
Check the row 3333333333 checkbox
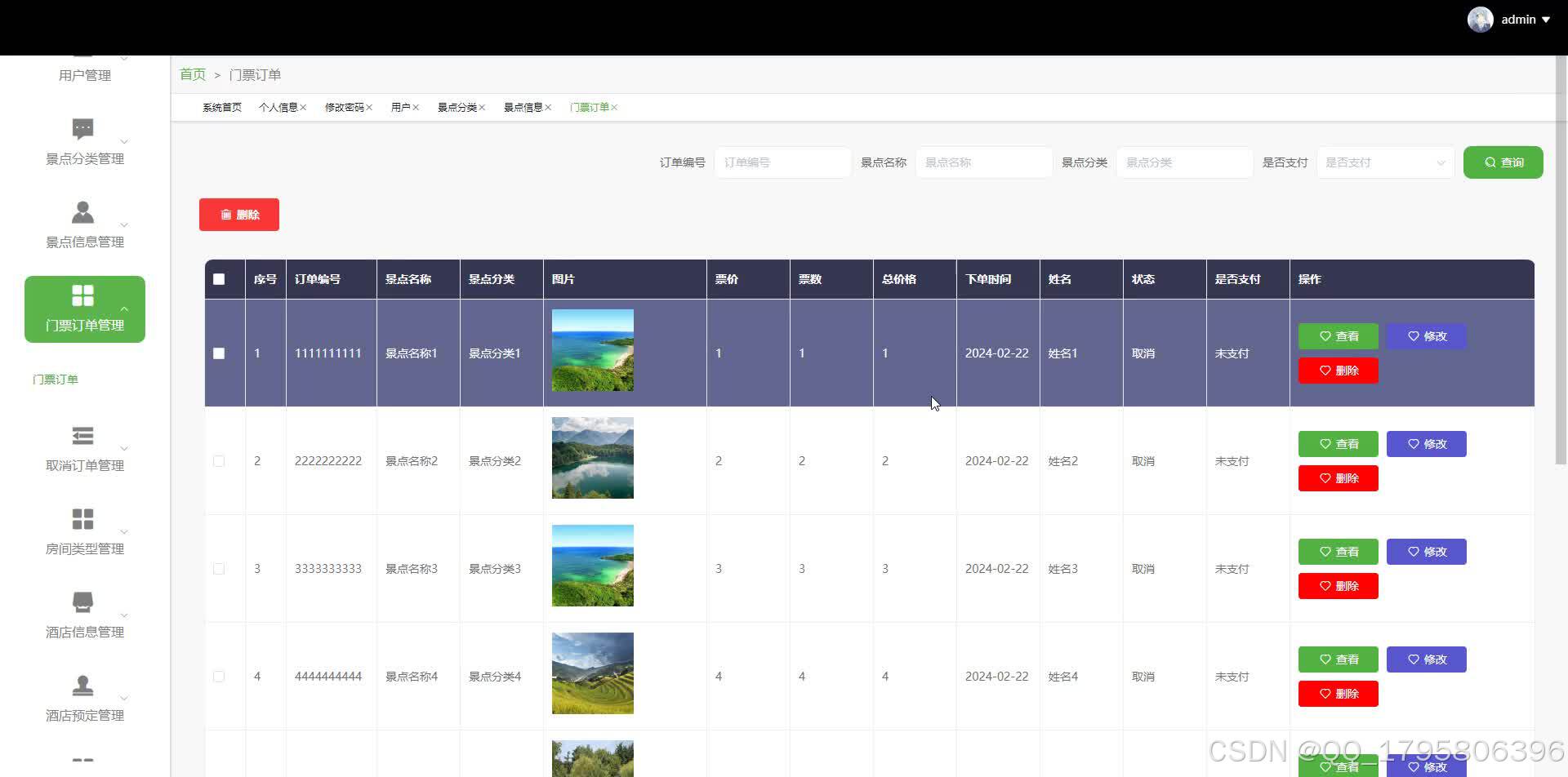coord(219,569)
